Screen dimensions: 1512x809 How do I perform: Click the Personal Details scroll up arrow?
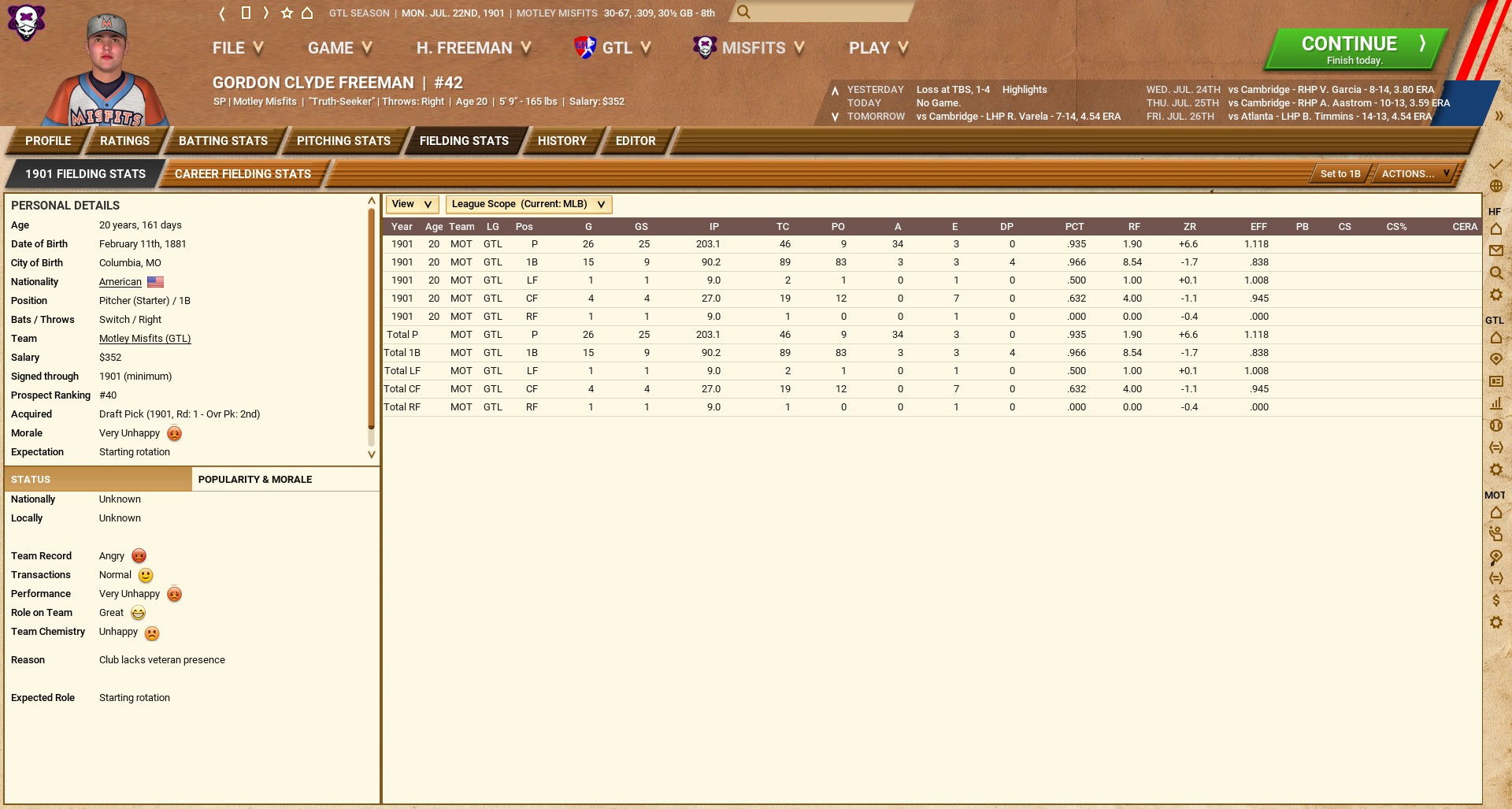click(372, 201)
